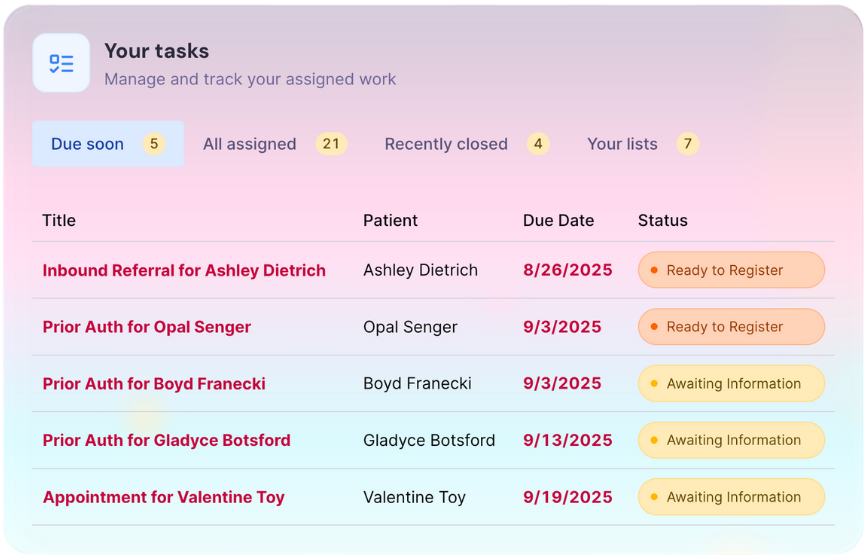
Task: Open Inbound Referral for Ashley Dietrich
Action: [x=184, y=270]
